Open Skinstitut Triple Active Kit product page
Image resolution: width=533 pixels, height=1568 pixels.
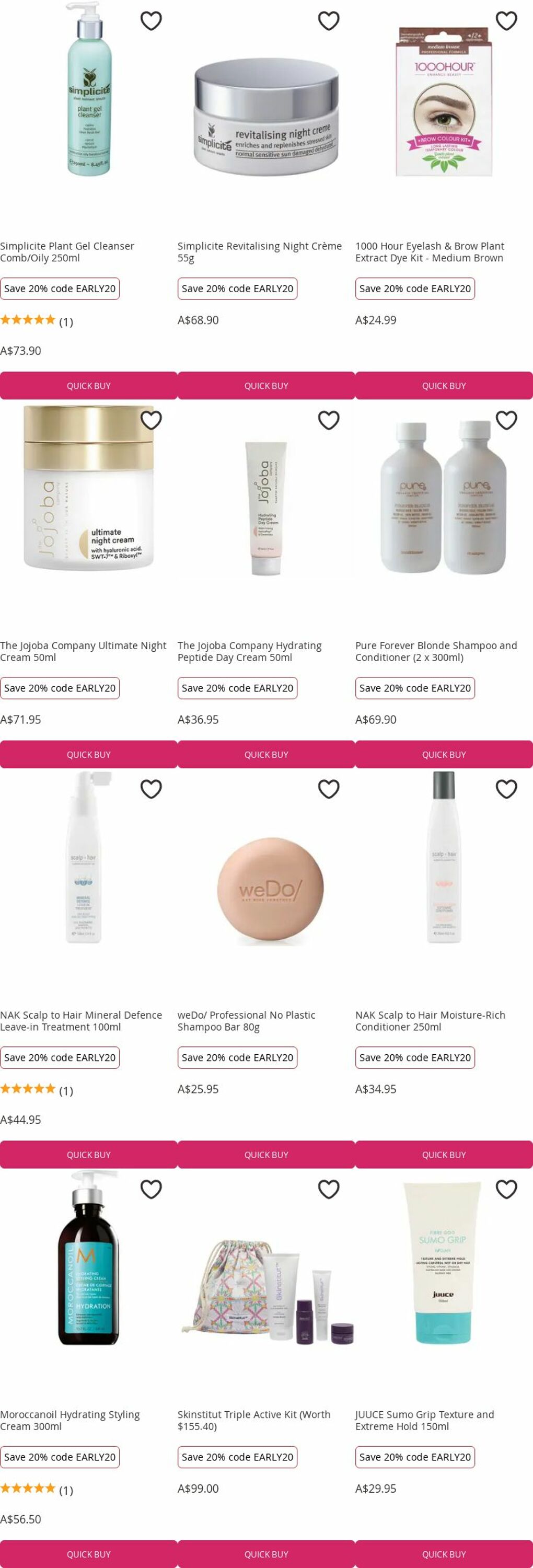click(254, 1420)
